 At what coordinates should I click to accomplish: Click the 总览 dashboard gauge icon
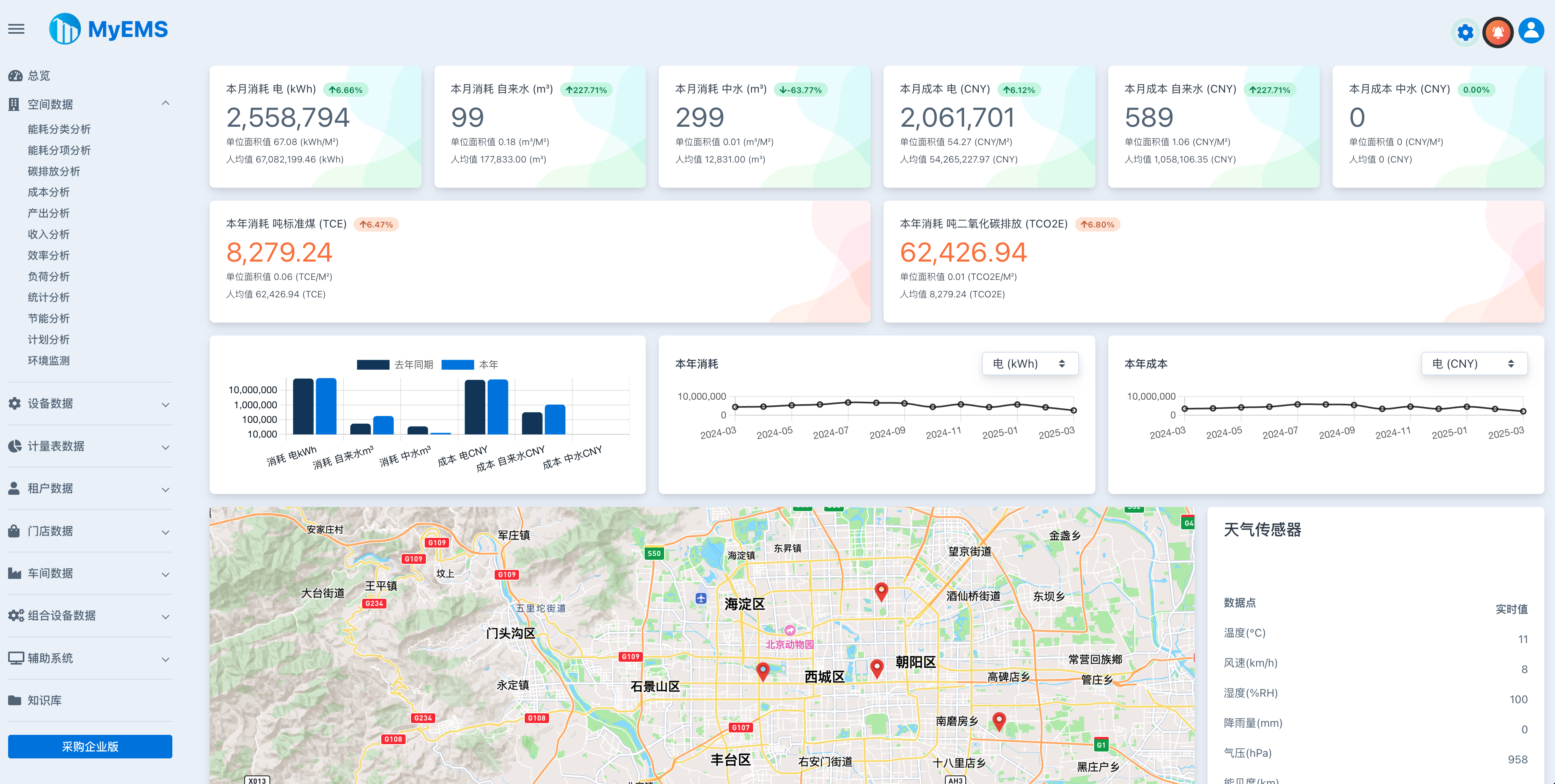tap(15, 76)
